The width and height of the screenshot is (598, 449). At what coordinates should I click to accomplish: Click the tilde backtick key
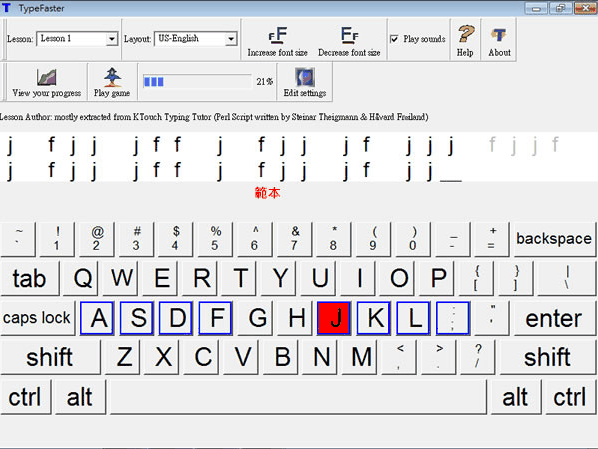point(18,239)
